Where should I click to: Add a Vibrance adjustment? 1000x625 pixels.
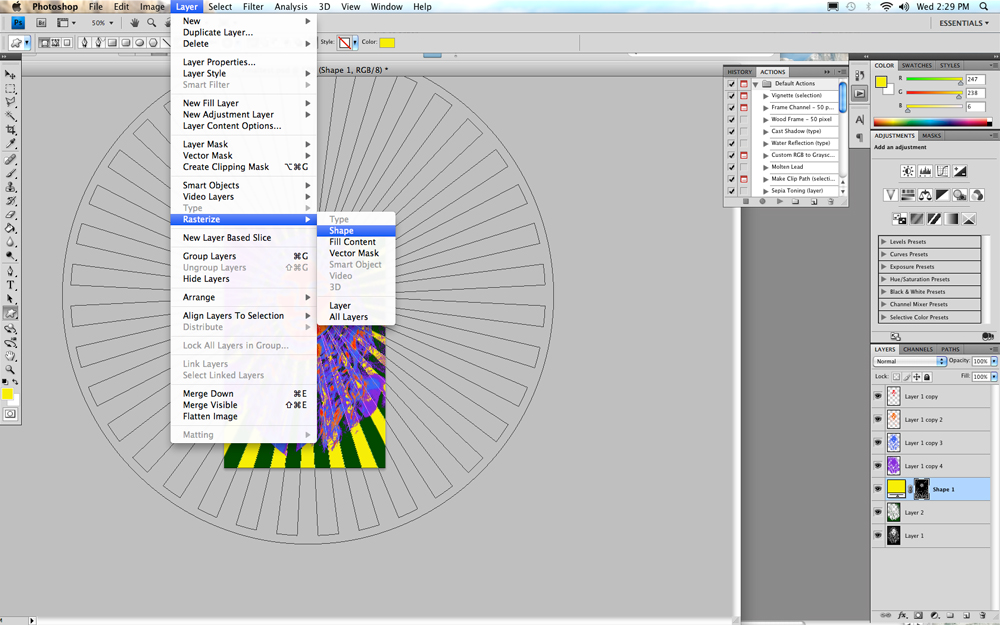pyautogui.click(x=890, y=195)
